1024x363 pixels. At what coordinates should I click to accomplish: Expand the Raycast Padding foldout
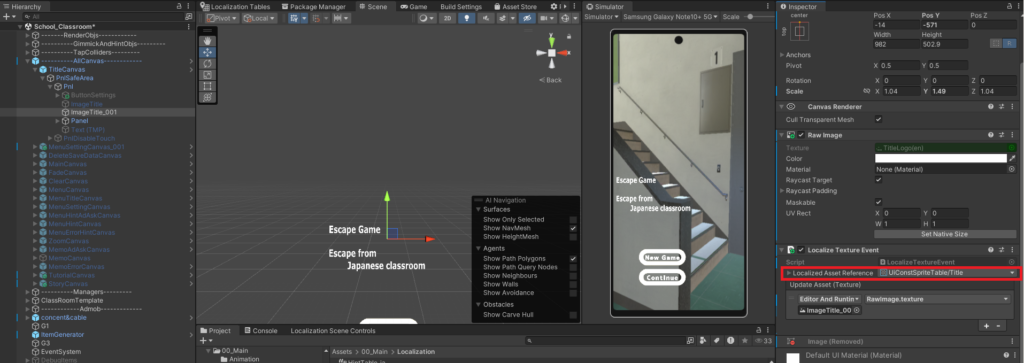pos(782,191)
